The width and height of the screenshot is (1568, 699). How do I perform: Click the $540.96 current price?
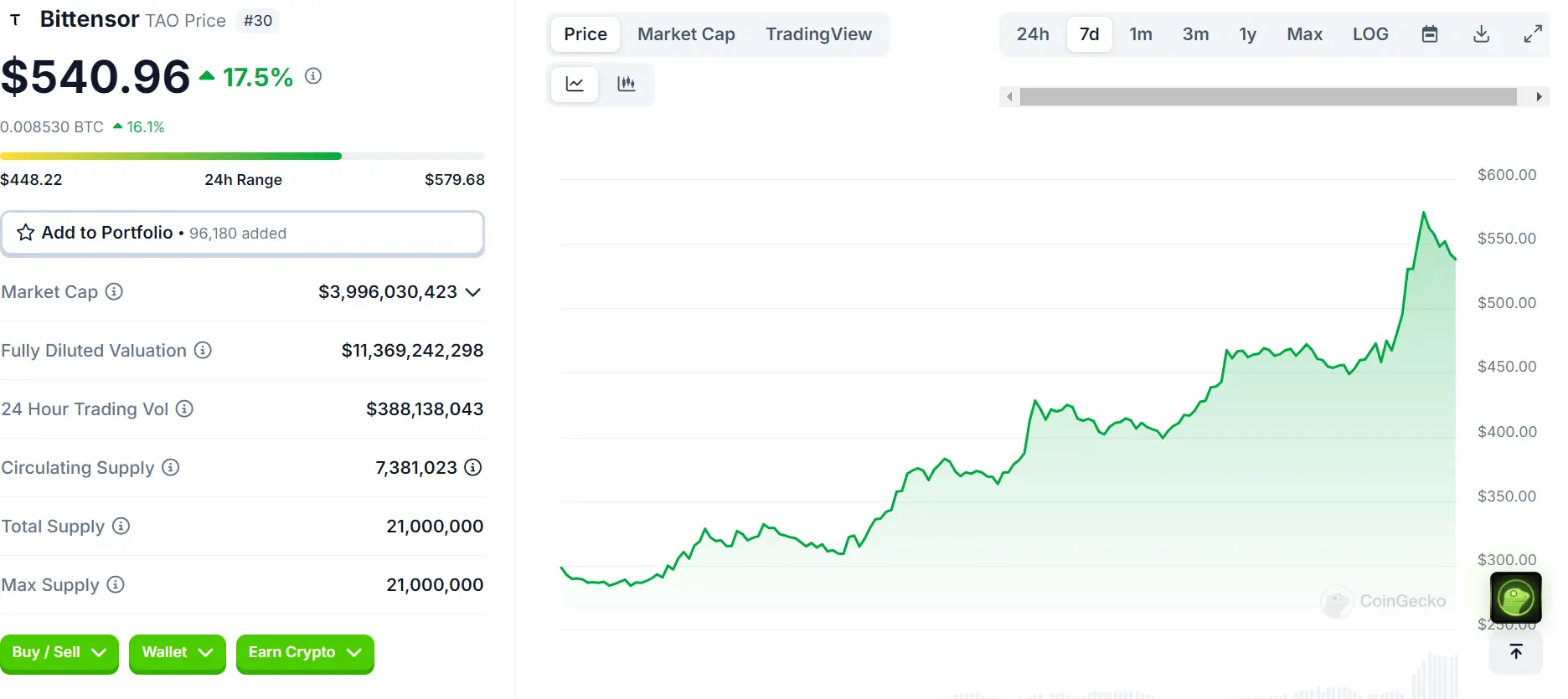coord(95,76)
